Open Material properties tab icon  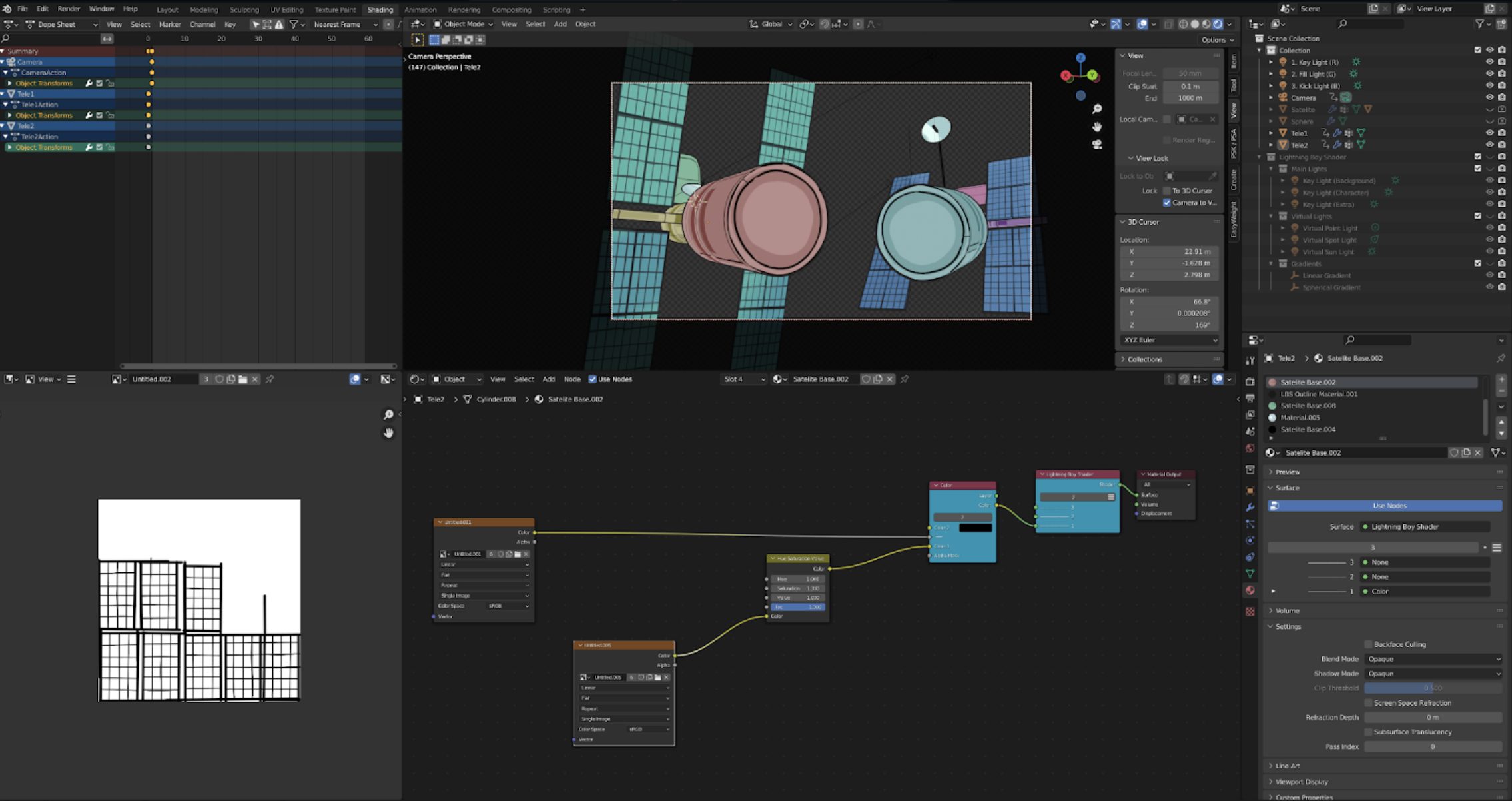tap(1250, 590)
